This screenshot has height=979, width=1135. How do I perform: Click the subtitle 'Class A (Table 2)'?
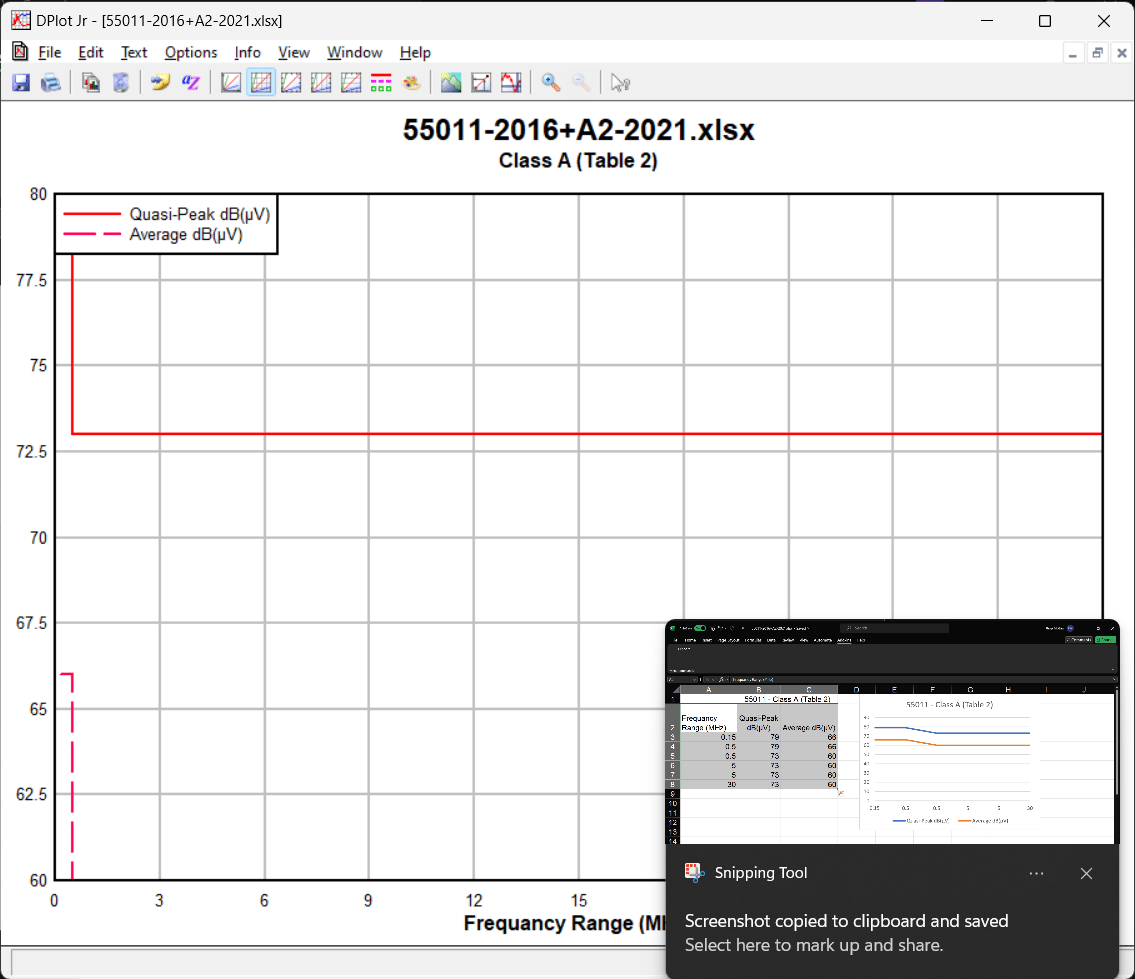coord(578,160)
